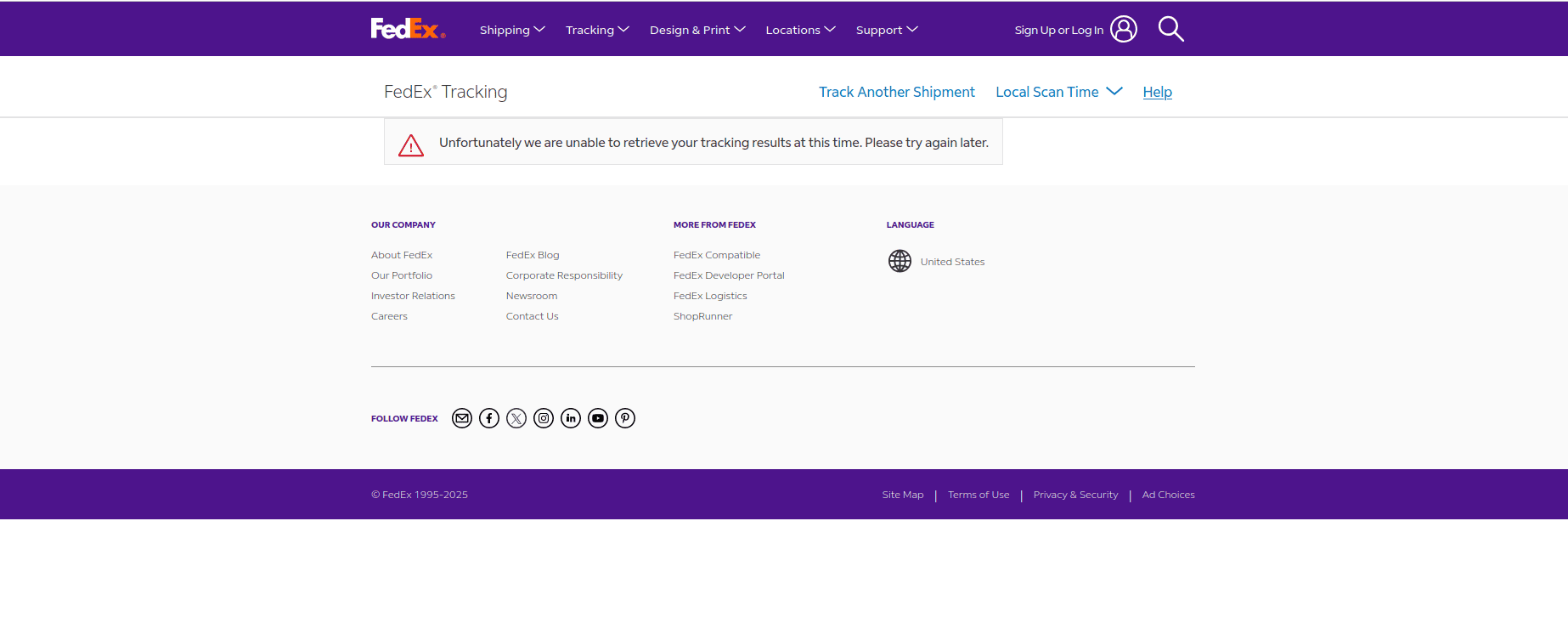Expand the Shipping menu
1568x623 pixels.
click(512, 30)
